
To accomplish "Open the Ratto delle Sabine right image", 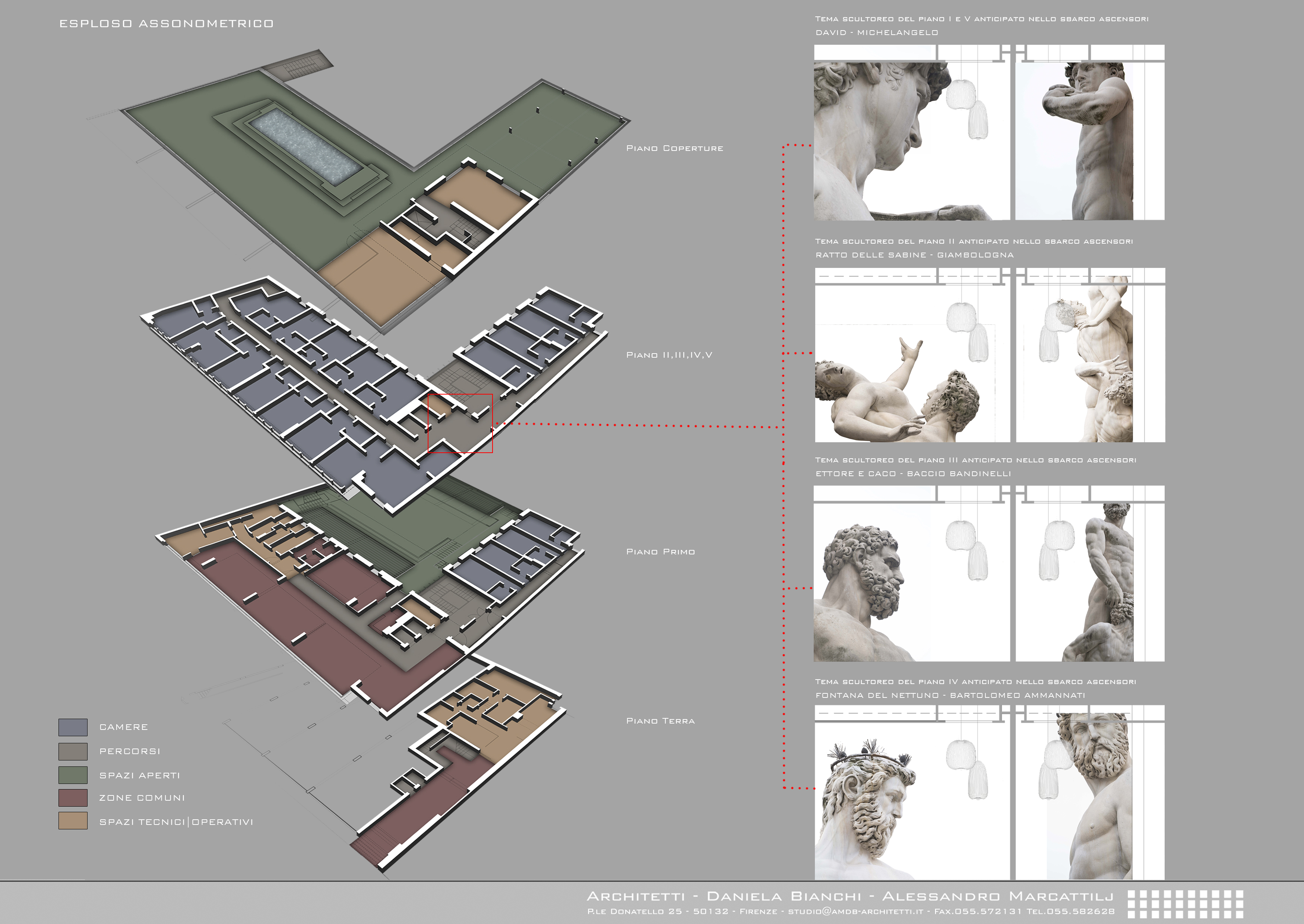I will click(1091, 355).
